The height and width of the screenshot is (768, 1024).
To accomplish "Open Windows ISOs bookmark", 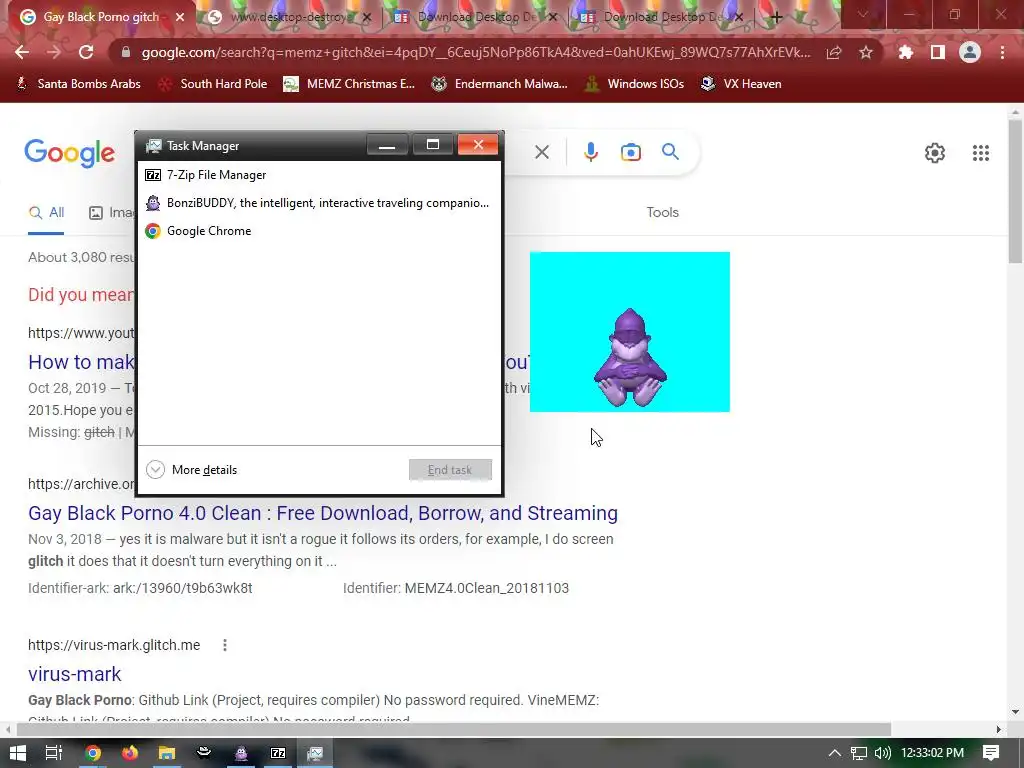I will 634,84.
